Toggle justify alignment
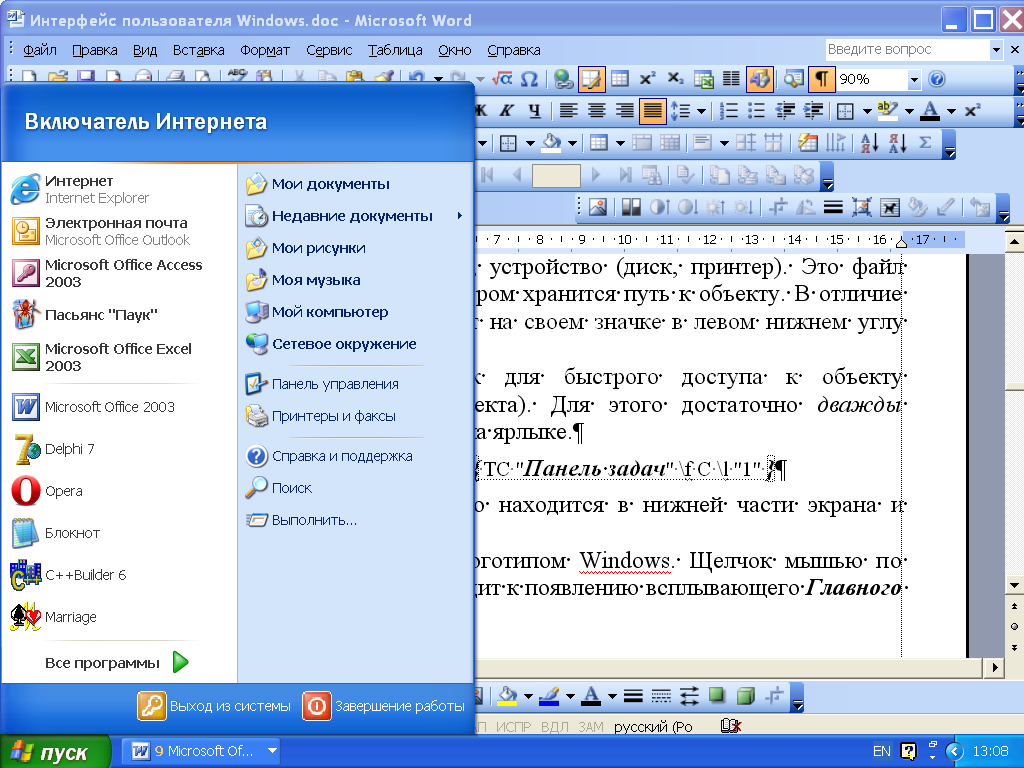The width and height of the screenshot is (1024, 768). point(652,111)
